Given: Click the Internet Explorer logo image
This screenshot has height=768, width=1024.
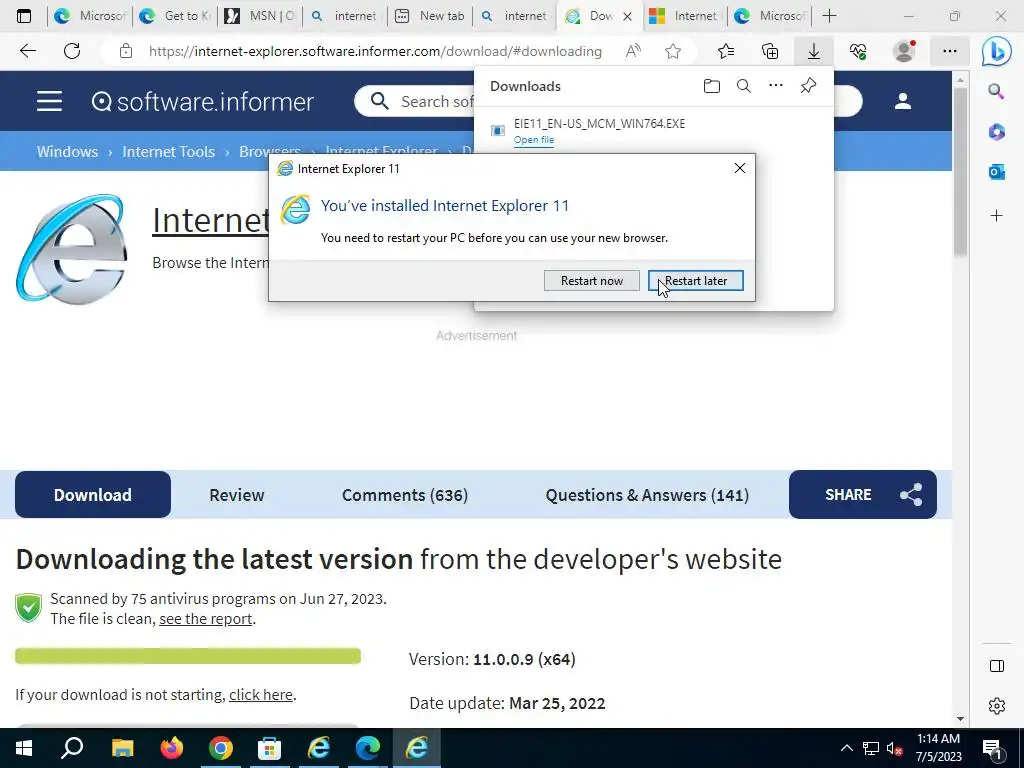Looking at the screenshot, I should coord(72,249).
